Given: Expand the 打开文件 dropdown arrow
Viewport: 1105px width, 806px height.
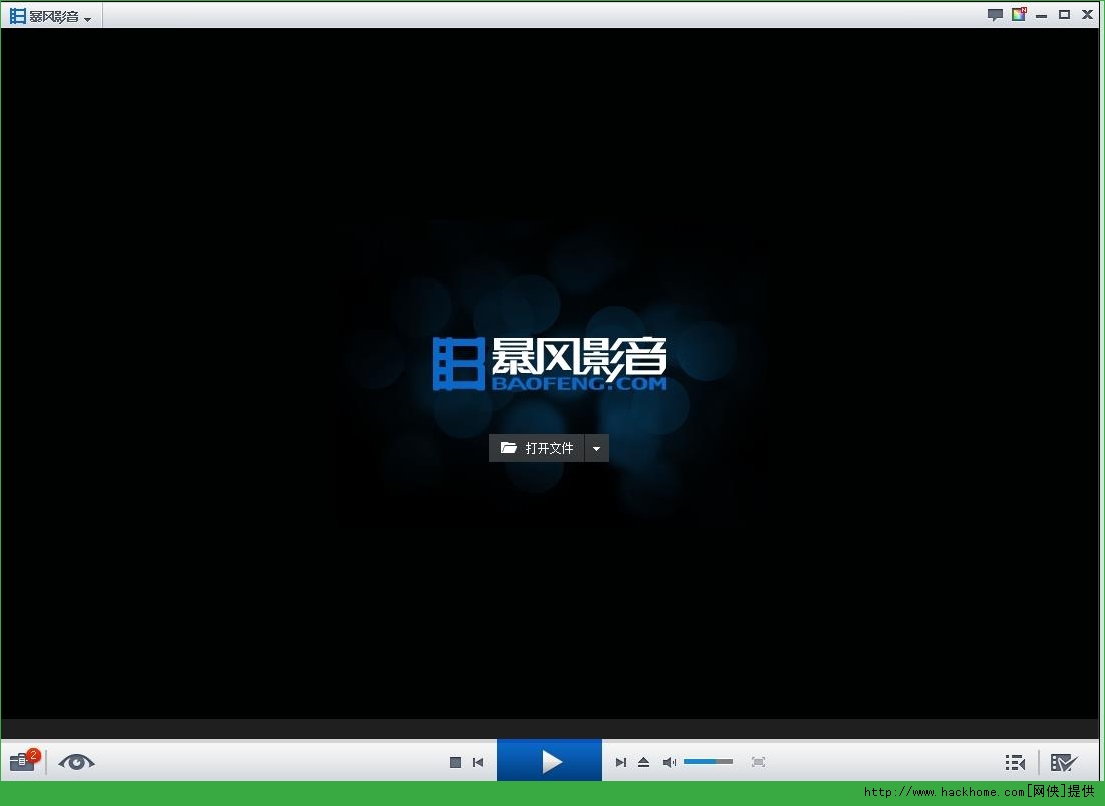Looking at the screenshot, I should pyautogui.click(x=597, y=448).
